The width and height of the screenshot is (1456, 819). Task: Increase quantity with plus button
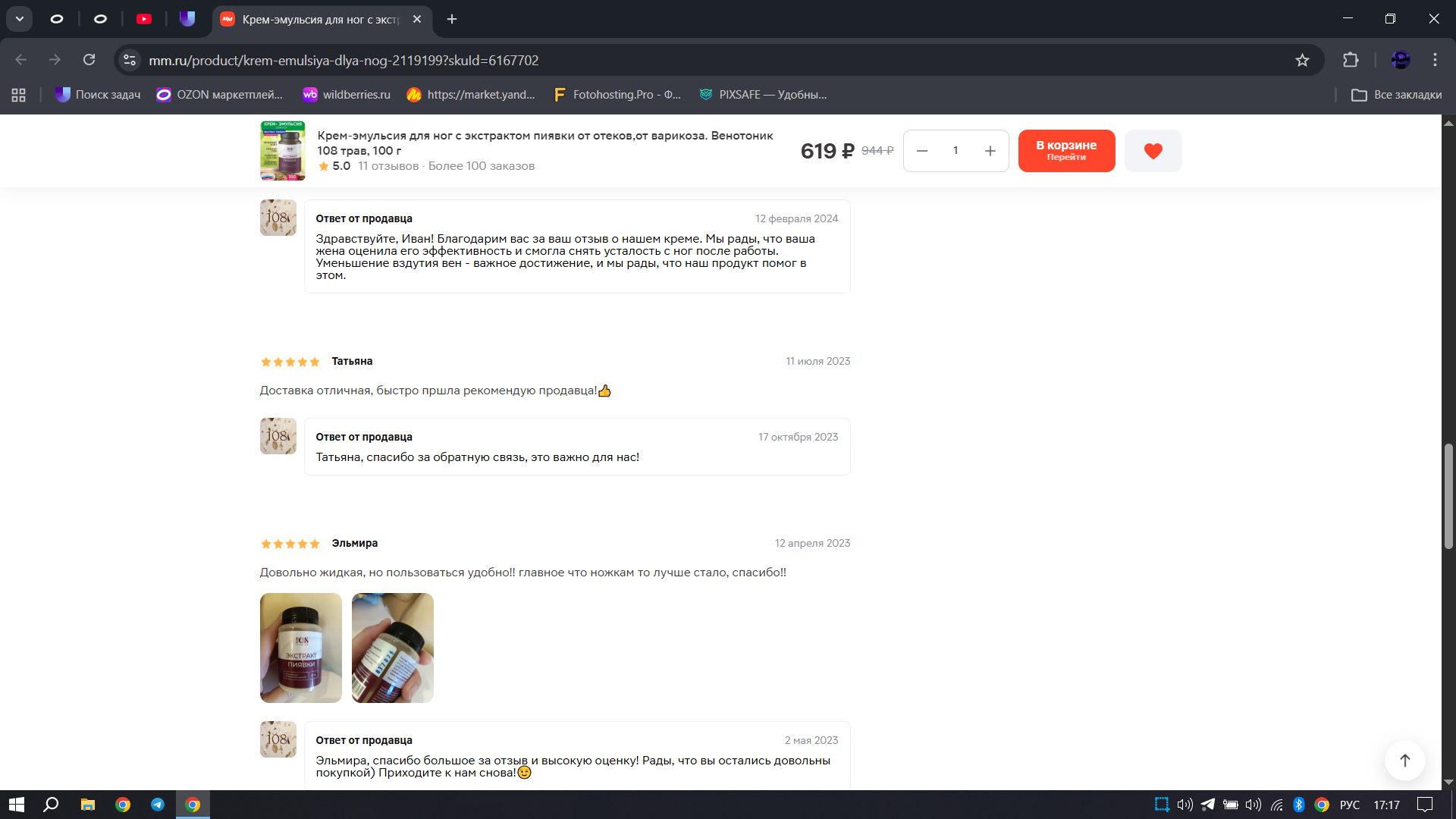pyautogui.click(x=990, y=151)
